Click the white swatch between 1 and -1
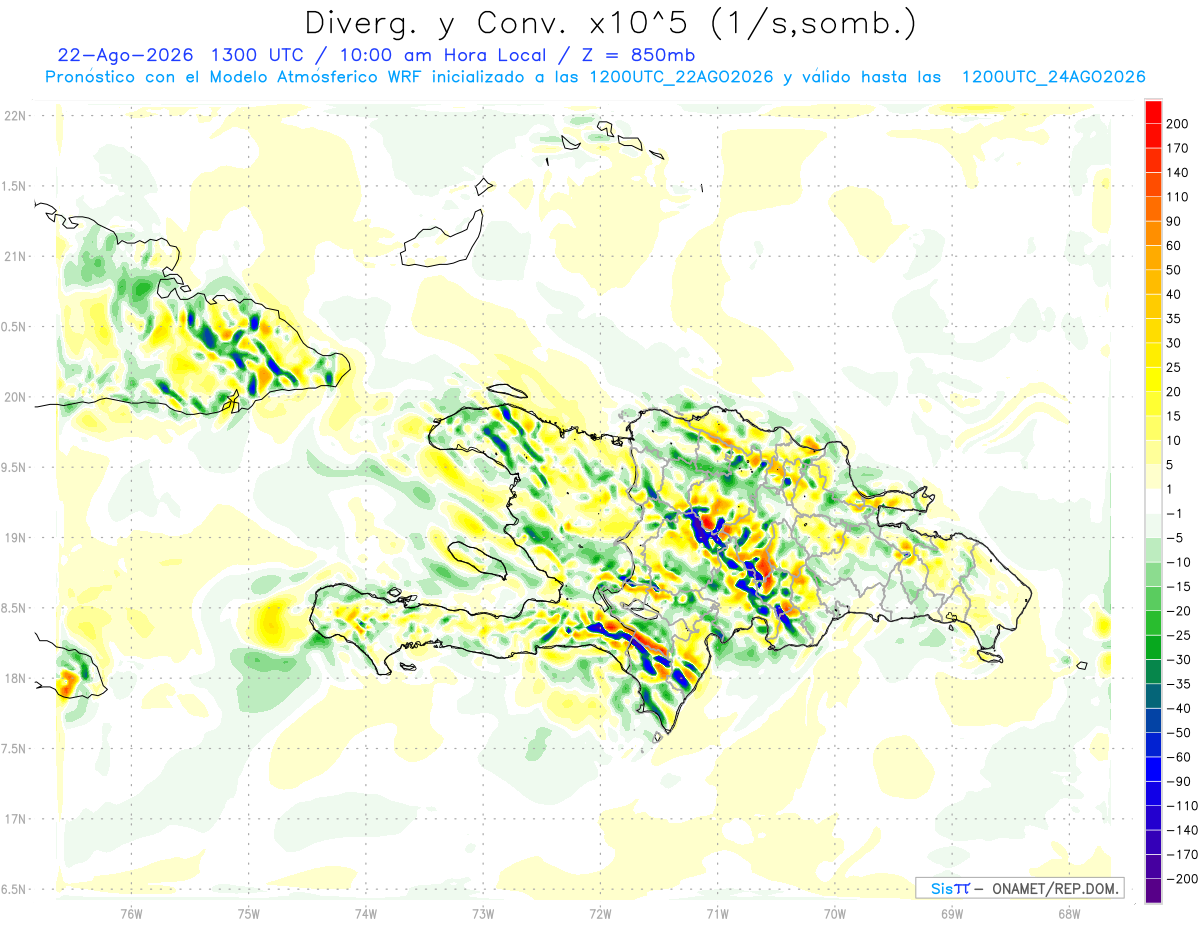 pyautogui.click(x=1153, y=501)
